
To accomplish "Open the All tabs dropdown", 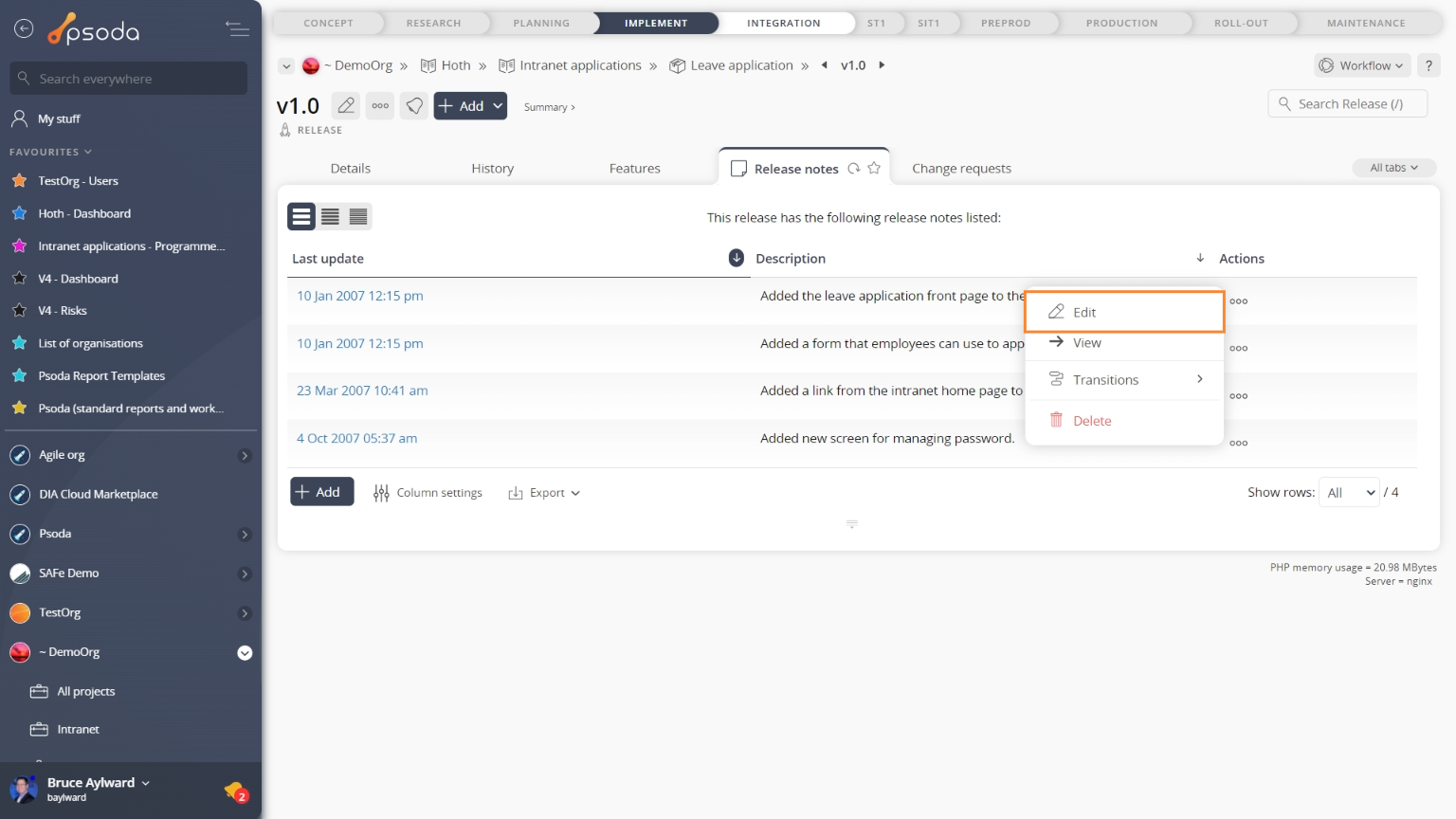I will (1393, 168).
